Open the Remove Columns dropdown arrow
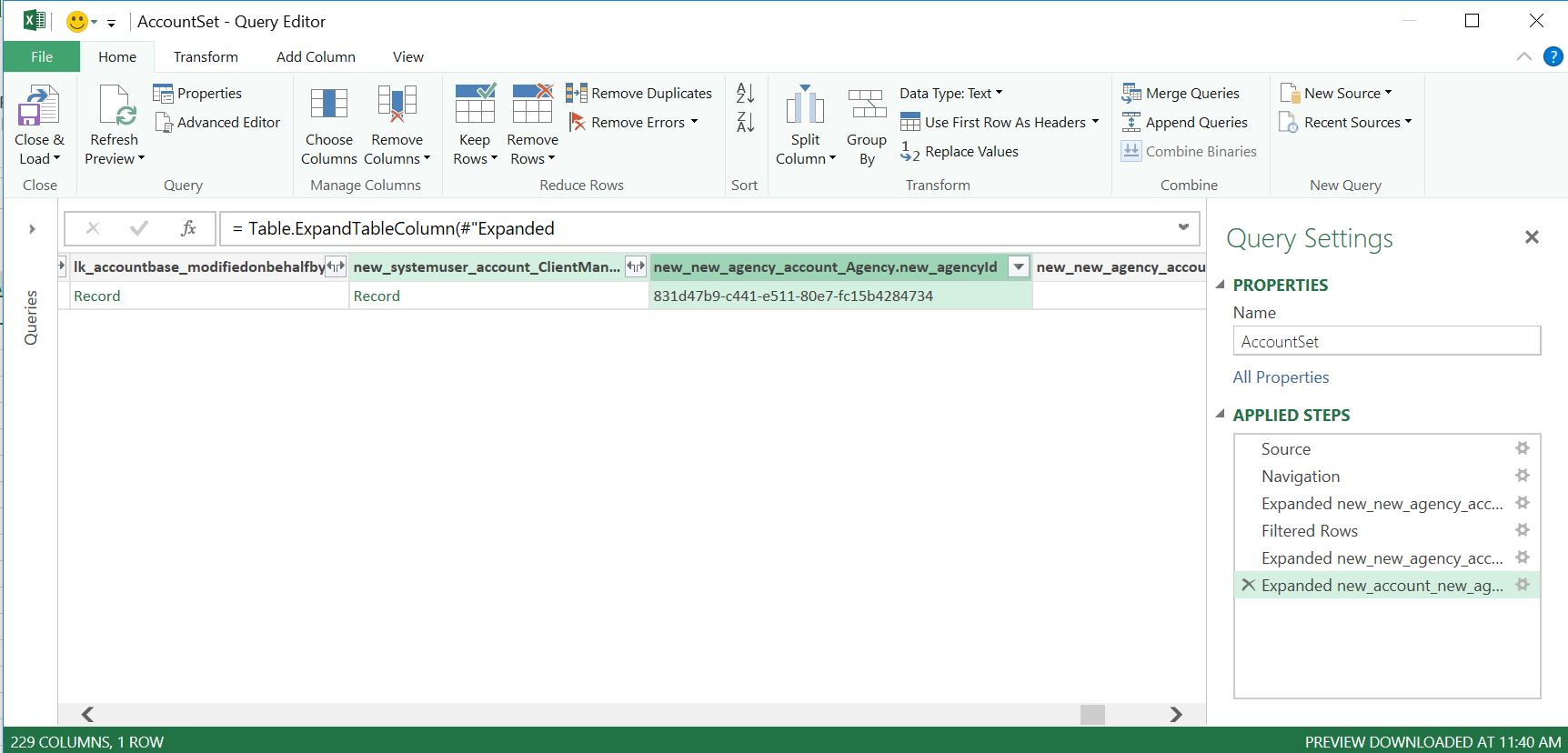 427,158
